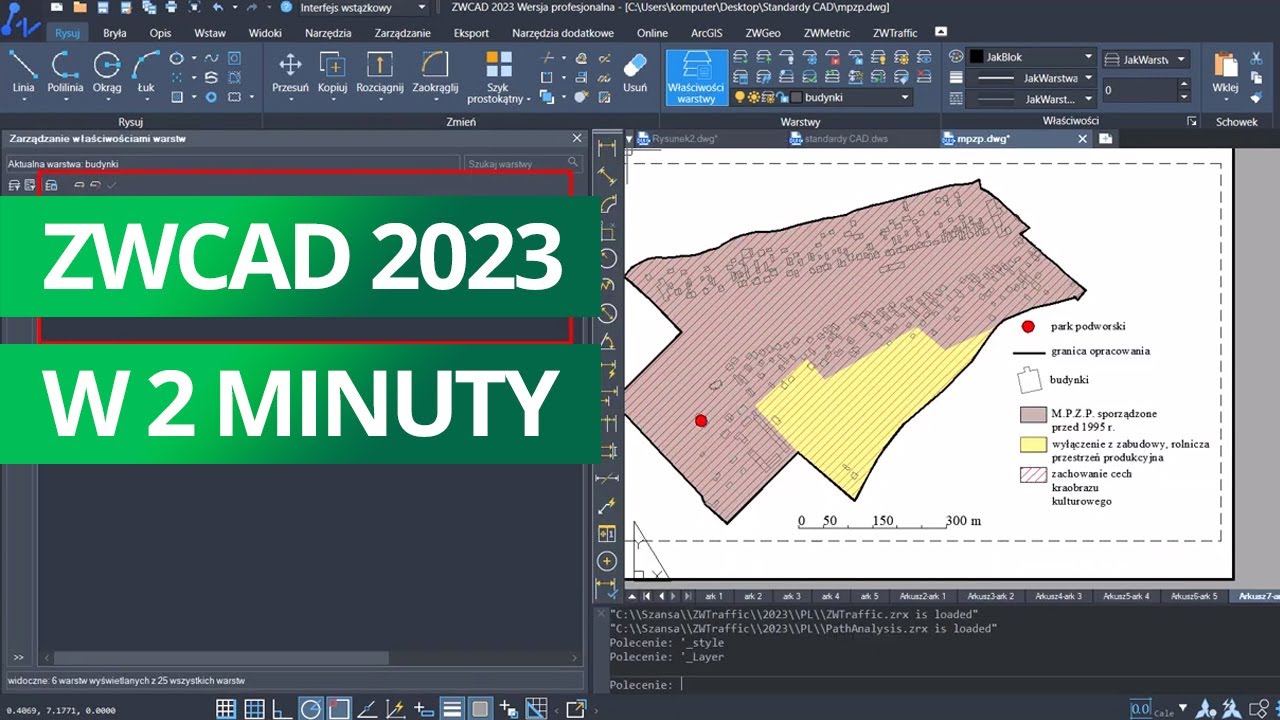Click the ellipse tool icon in Rysuj panel
The height and width of the screenshot is (720, 1280).
click(x=176, y=58)
